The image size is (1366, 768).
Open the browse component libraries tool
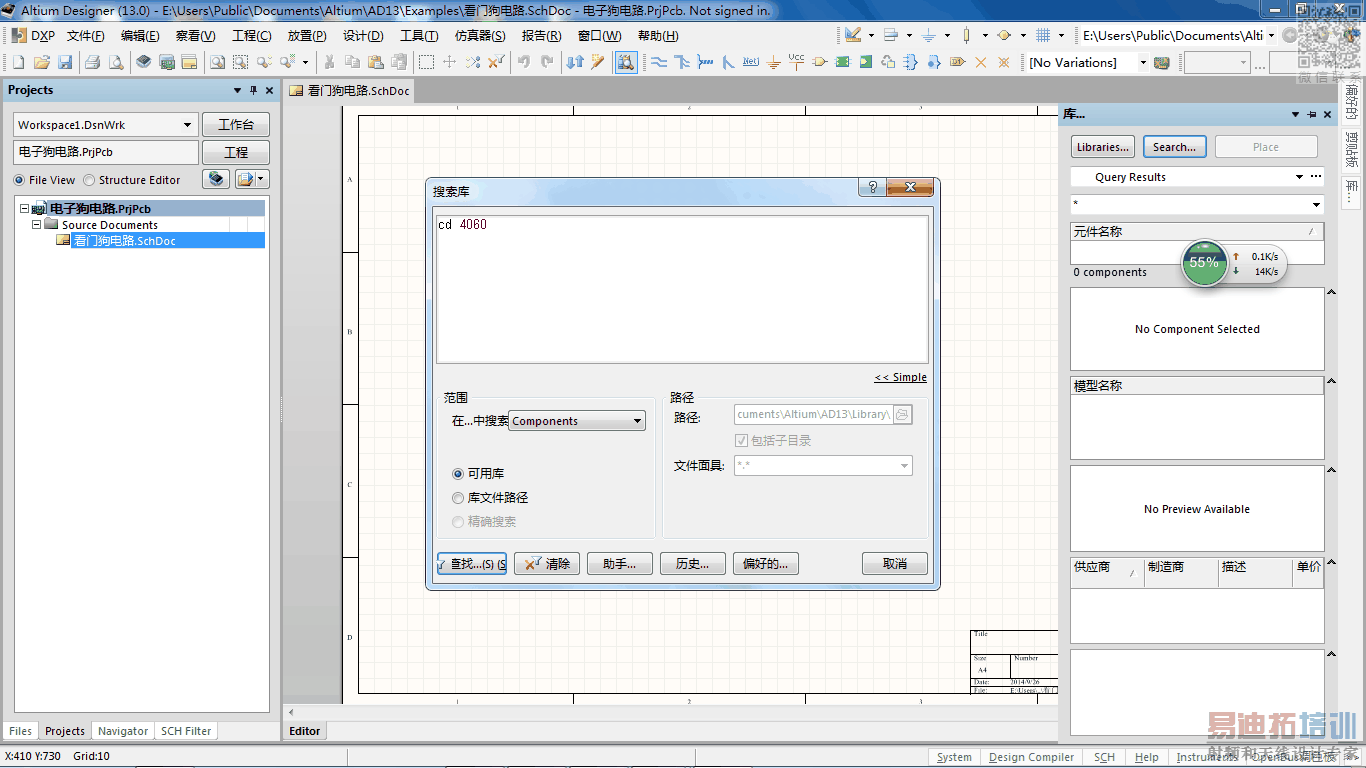click(626, 62)
